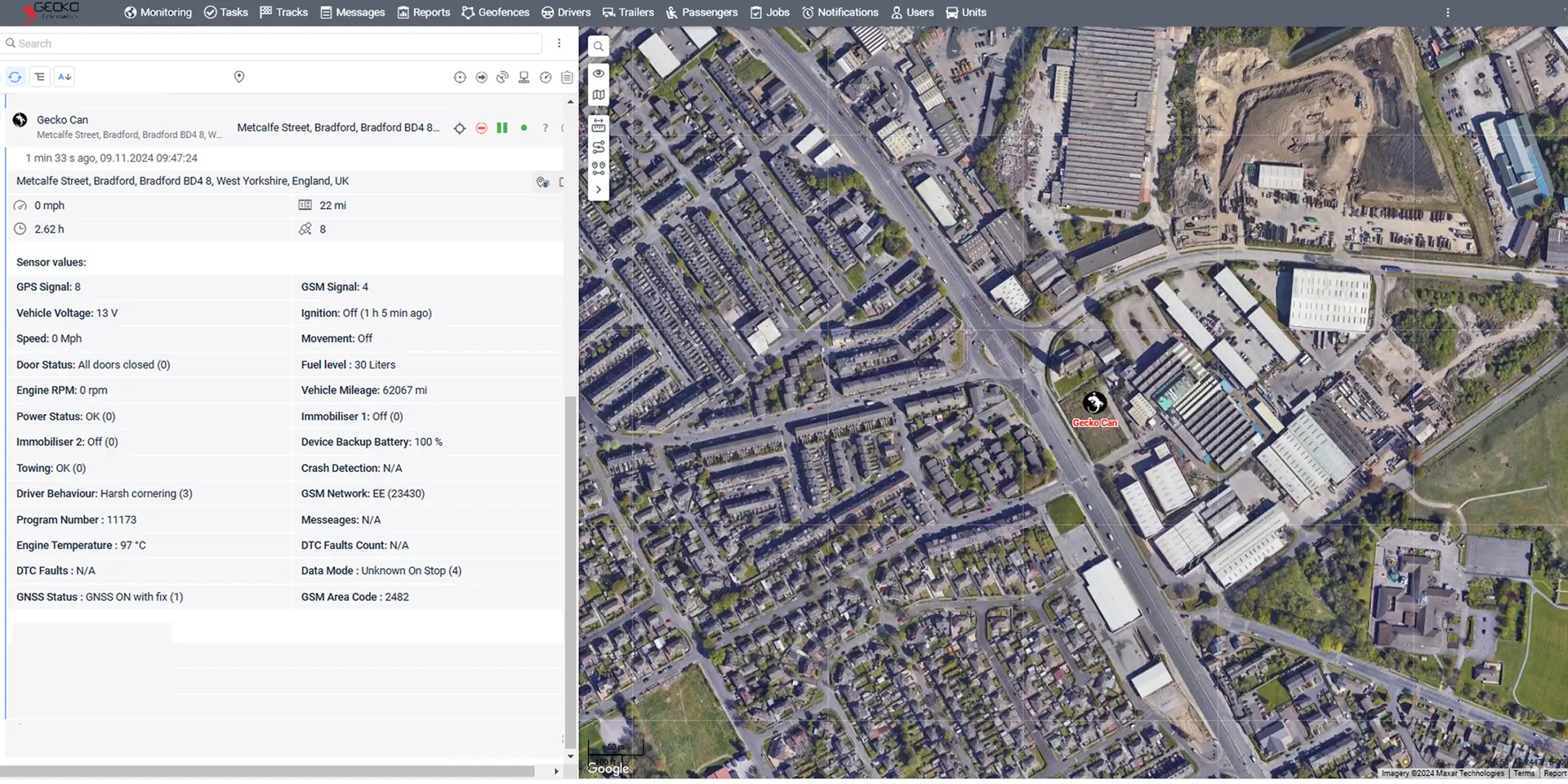Open the Geofences menu
The image size is (1568, 784).
(x=495, y=12)
